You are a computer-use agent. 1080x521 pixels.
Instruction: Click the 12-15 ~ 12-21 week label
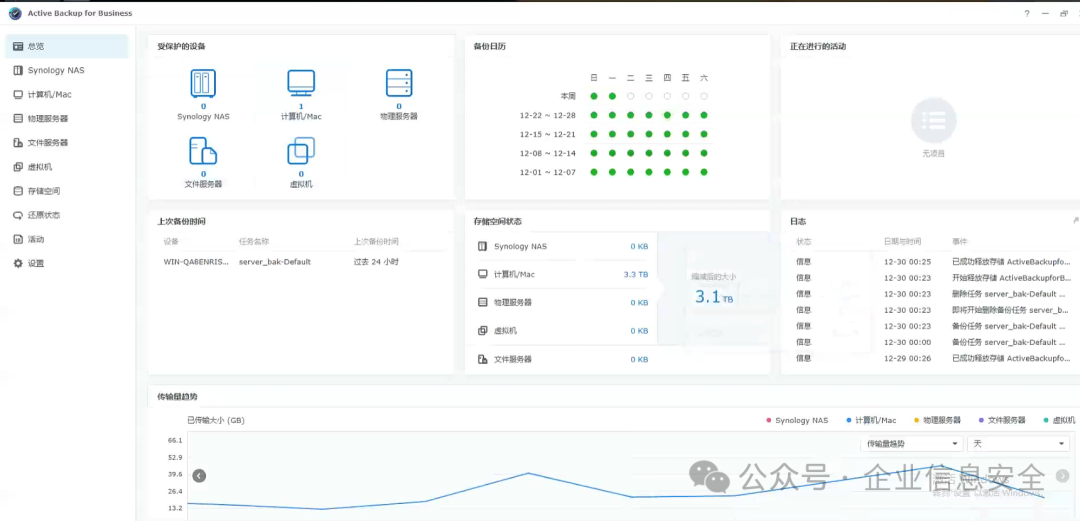(548, 134)
